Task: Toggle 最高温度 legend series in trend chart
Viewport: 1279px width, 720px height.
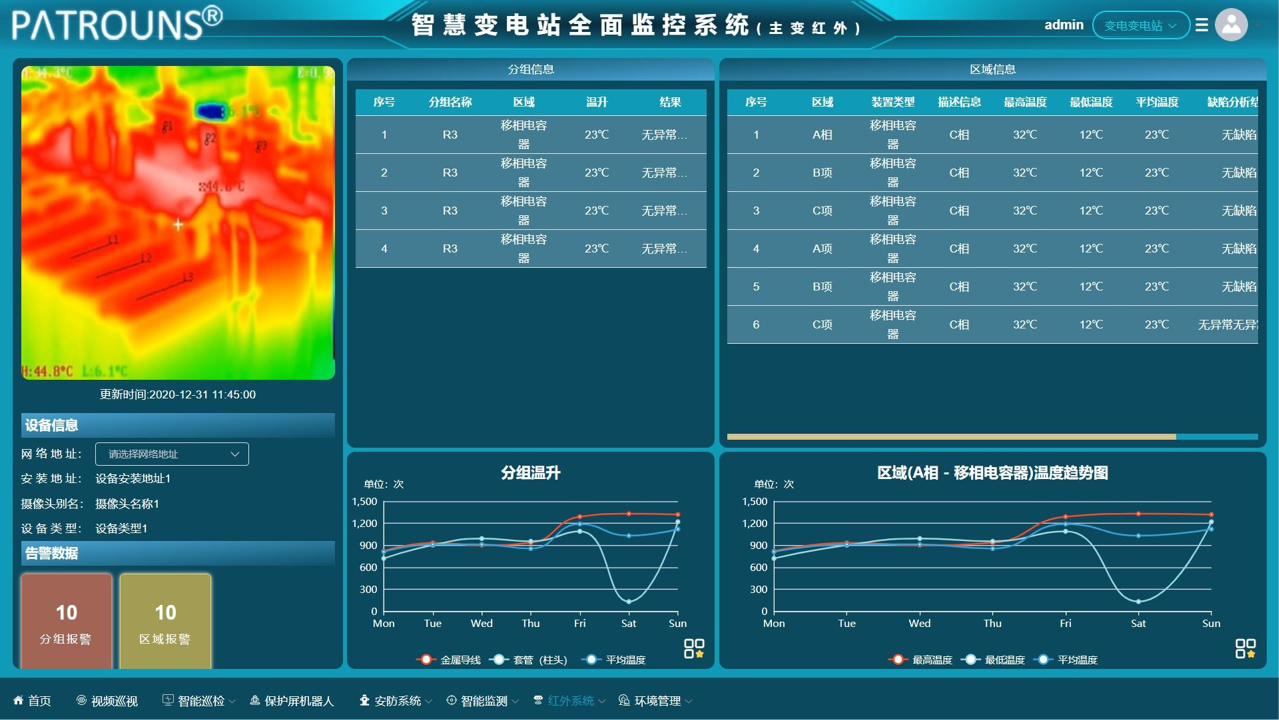Action: pos(922,660)
